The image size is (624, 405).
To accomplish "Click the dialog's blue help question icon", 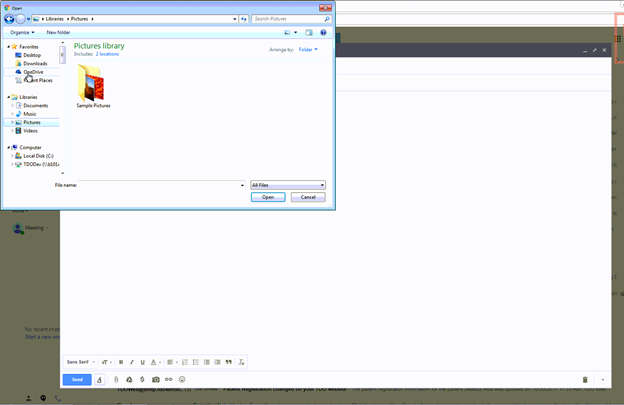I will coord(323,32).
